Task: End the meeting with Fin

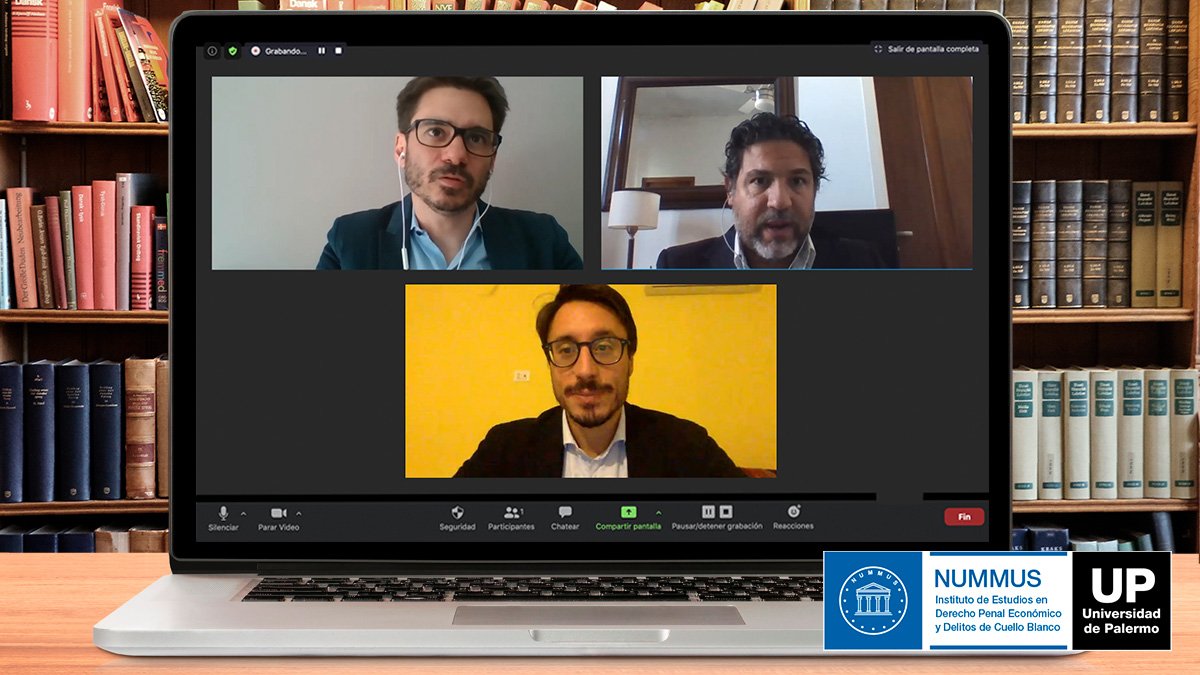Action: point(964,517)
